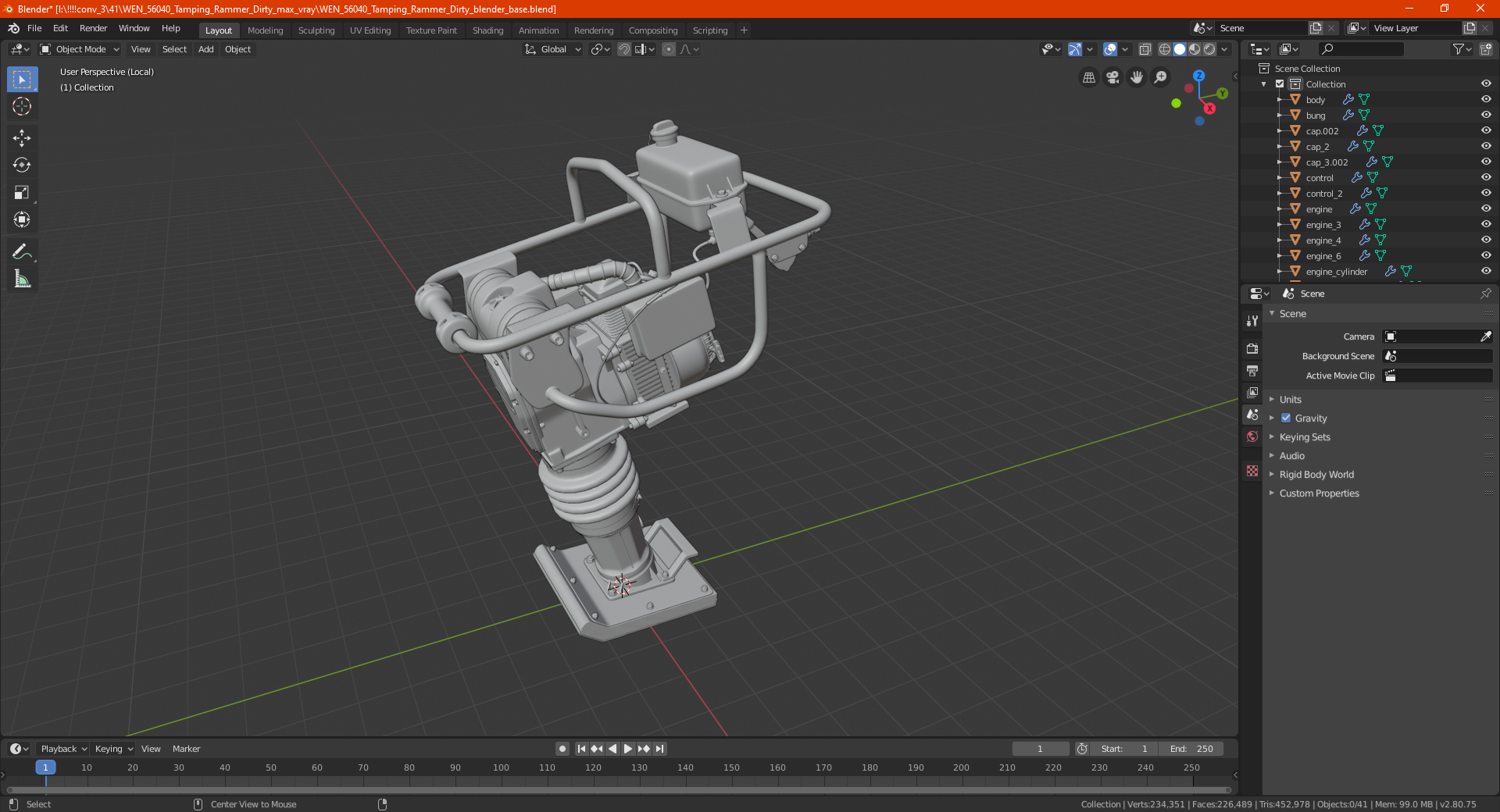Expand the Custom Properties panel
The image size is (1500, 812).
1319,493
